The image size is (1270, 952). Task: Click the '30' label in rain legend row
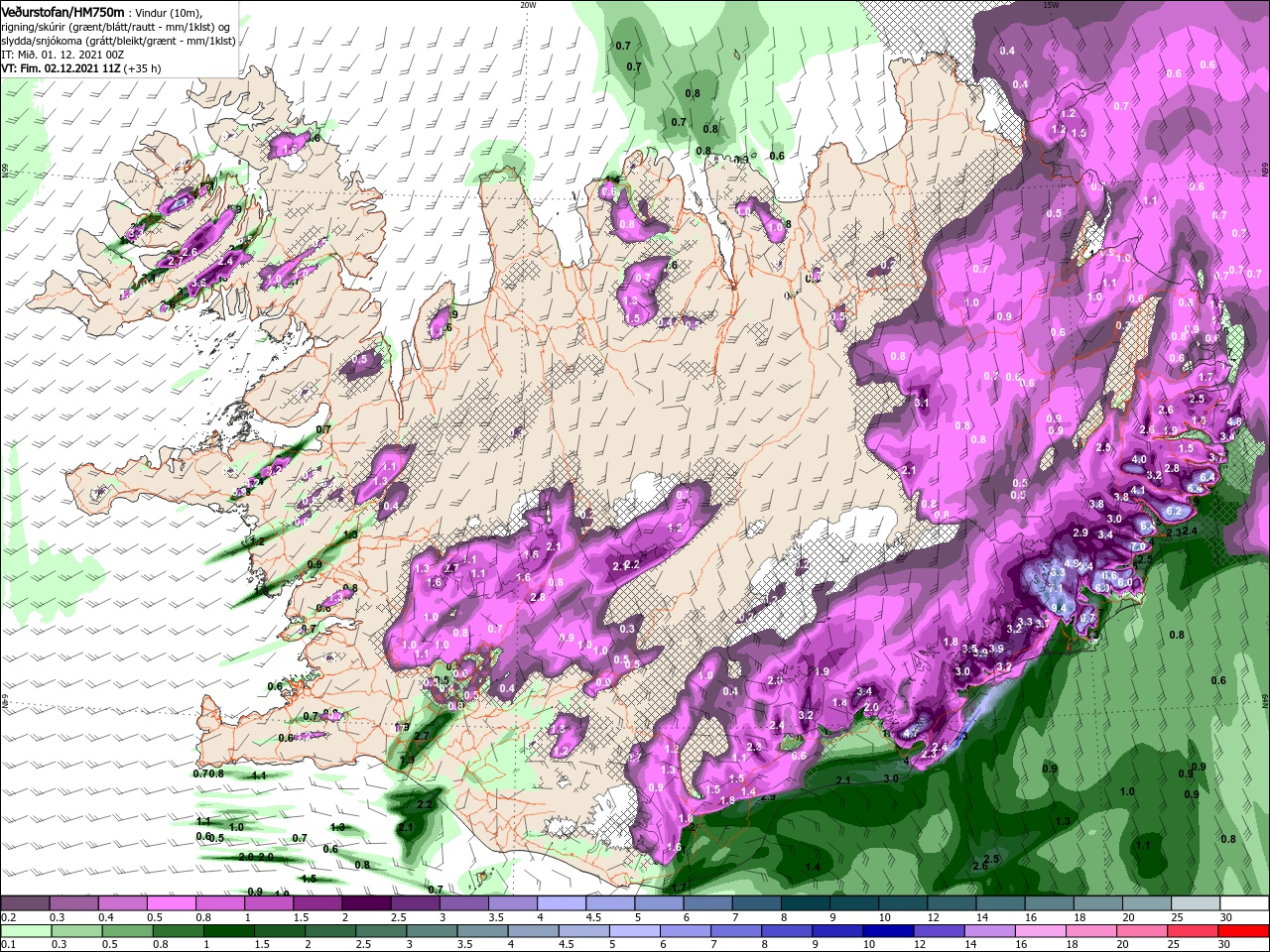click(x=1224, y=945)
